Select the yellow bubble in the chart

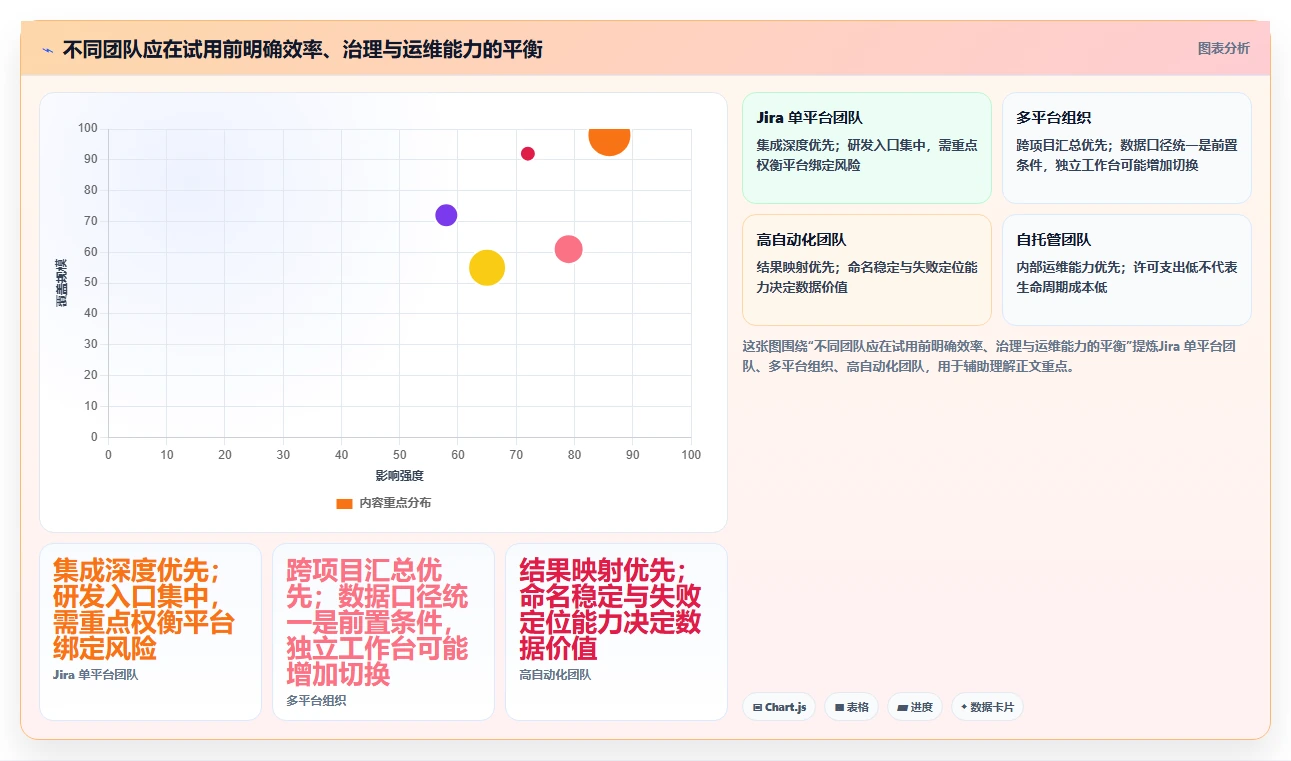coord(487,267)
